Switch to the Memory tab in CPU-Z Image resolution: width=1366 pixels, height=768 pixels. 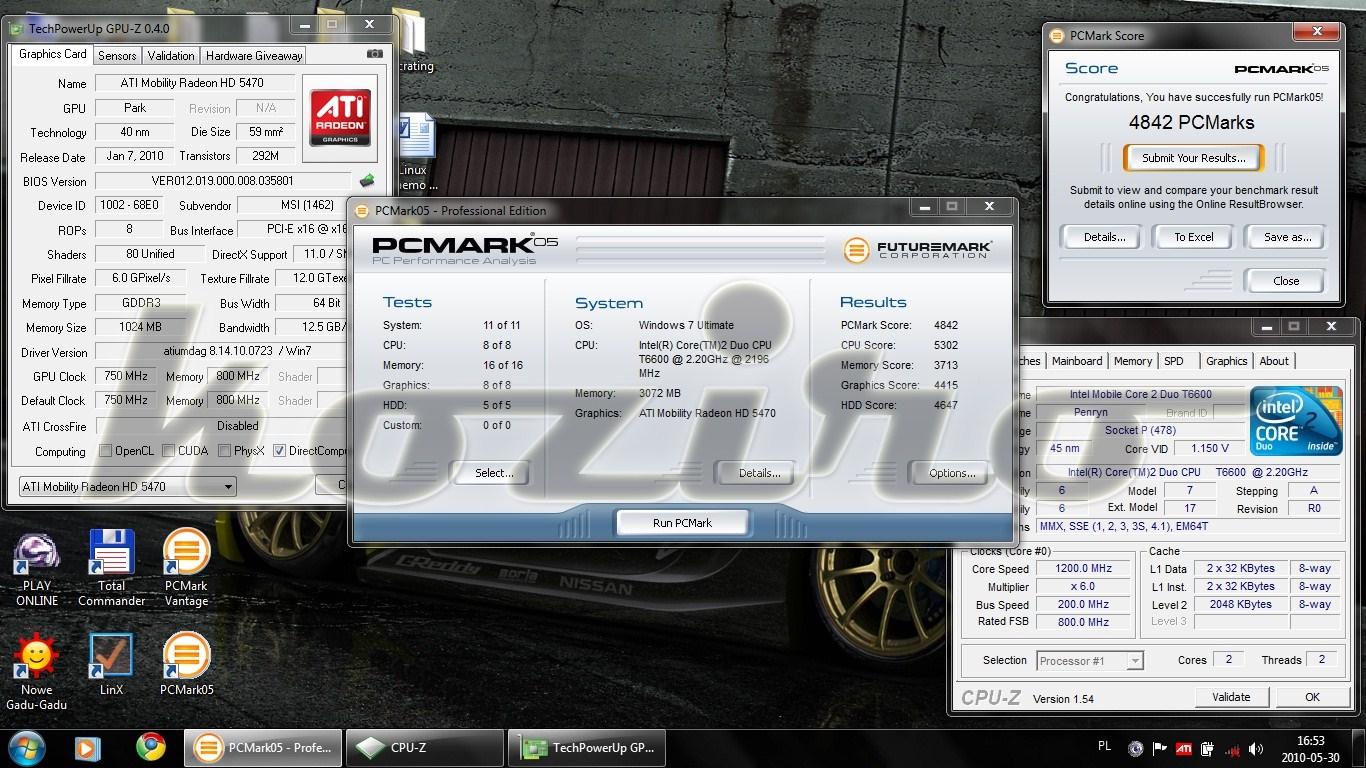(1133, 361)
